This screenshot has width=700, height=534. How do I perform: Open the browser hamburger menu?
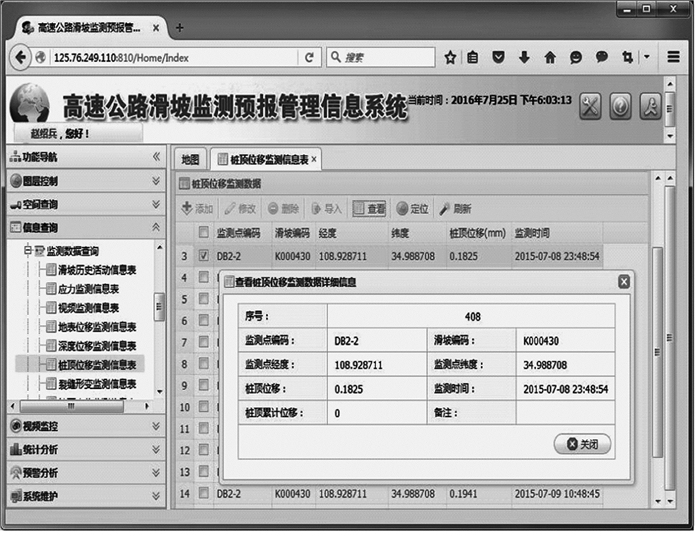tap(675, 57)
